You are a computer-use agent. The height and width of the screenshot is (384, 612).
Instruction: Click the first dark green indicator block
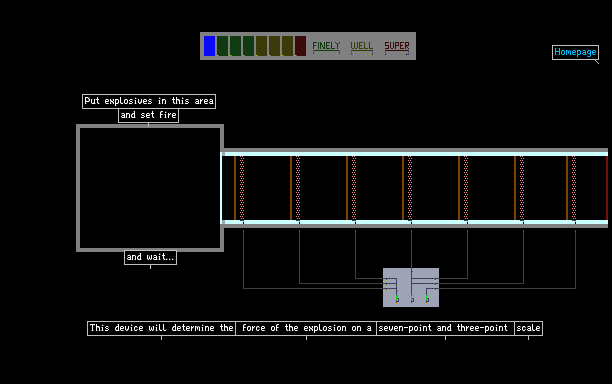click(x=222, y=46)
